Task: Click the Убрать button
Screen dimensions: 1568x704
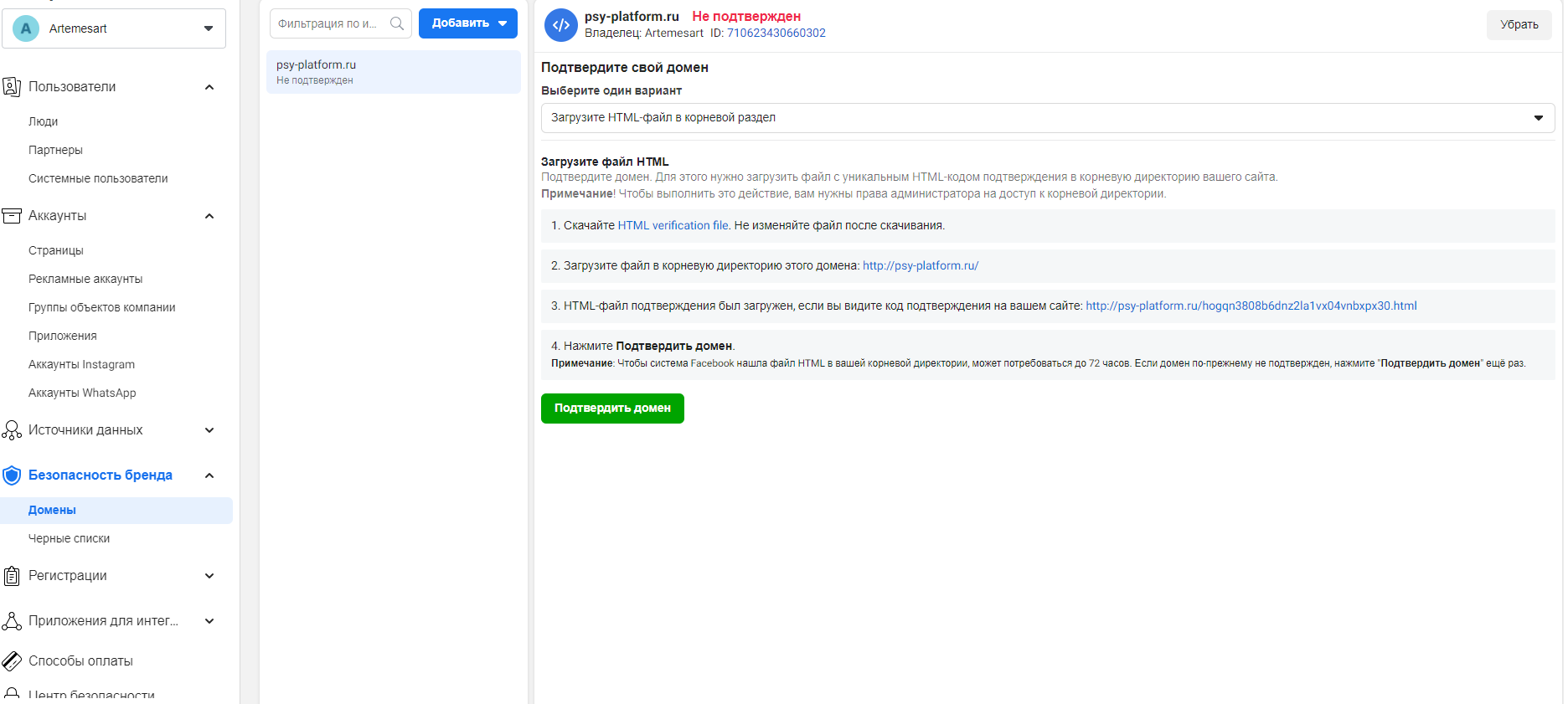Action: 1519,25
